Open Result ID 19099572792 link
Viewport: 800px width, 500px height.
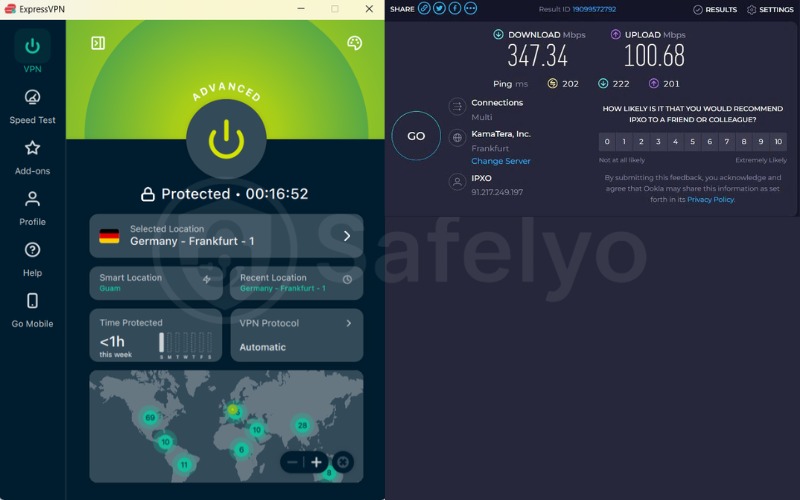[594, 9]
